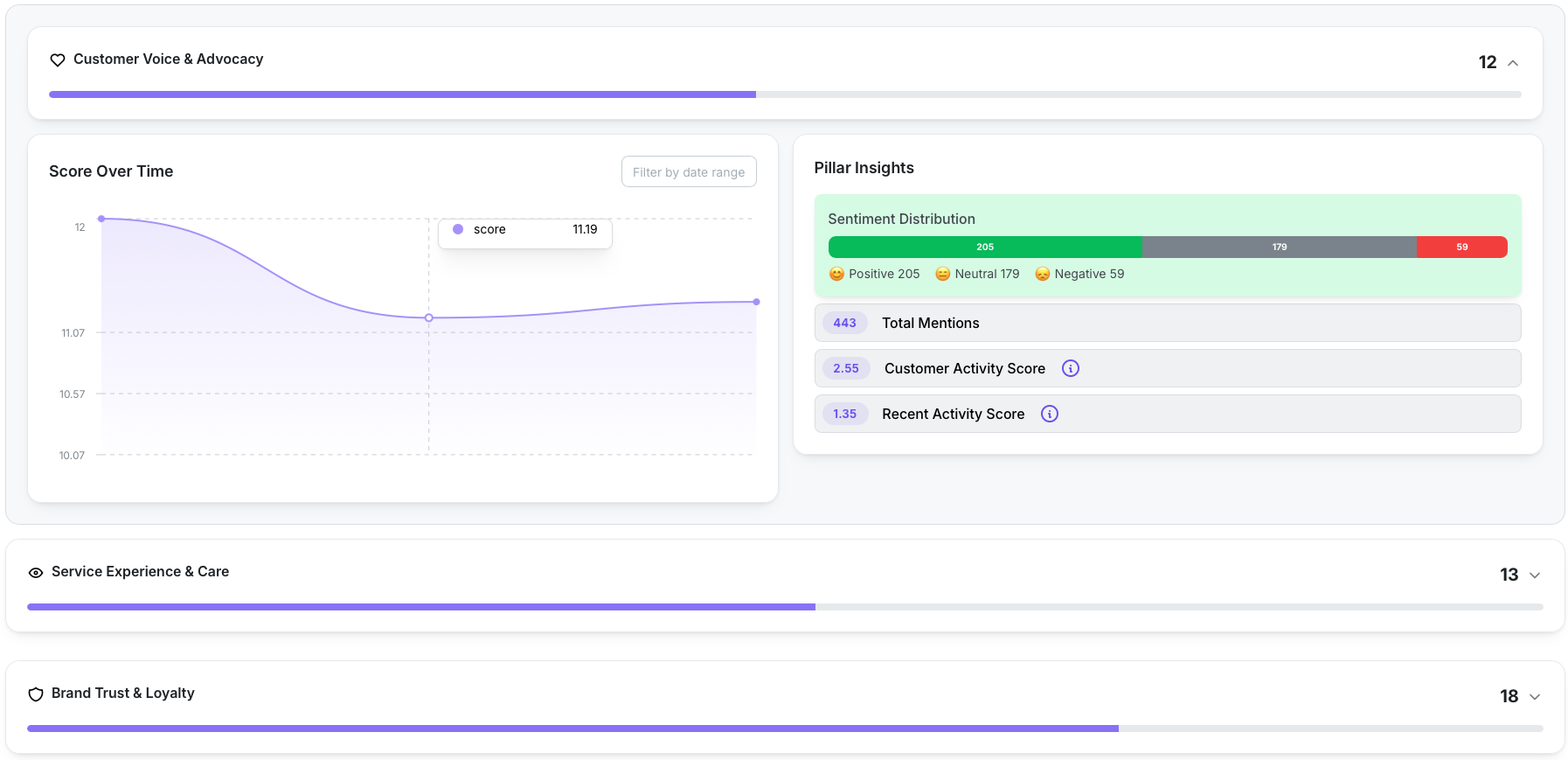Collapse the Customer Voice & Advocacy section chevron
The width and height of the screenshot is (1568, 760).
[x=1513, y=63]
